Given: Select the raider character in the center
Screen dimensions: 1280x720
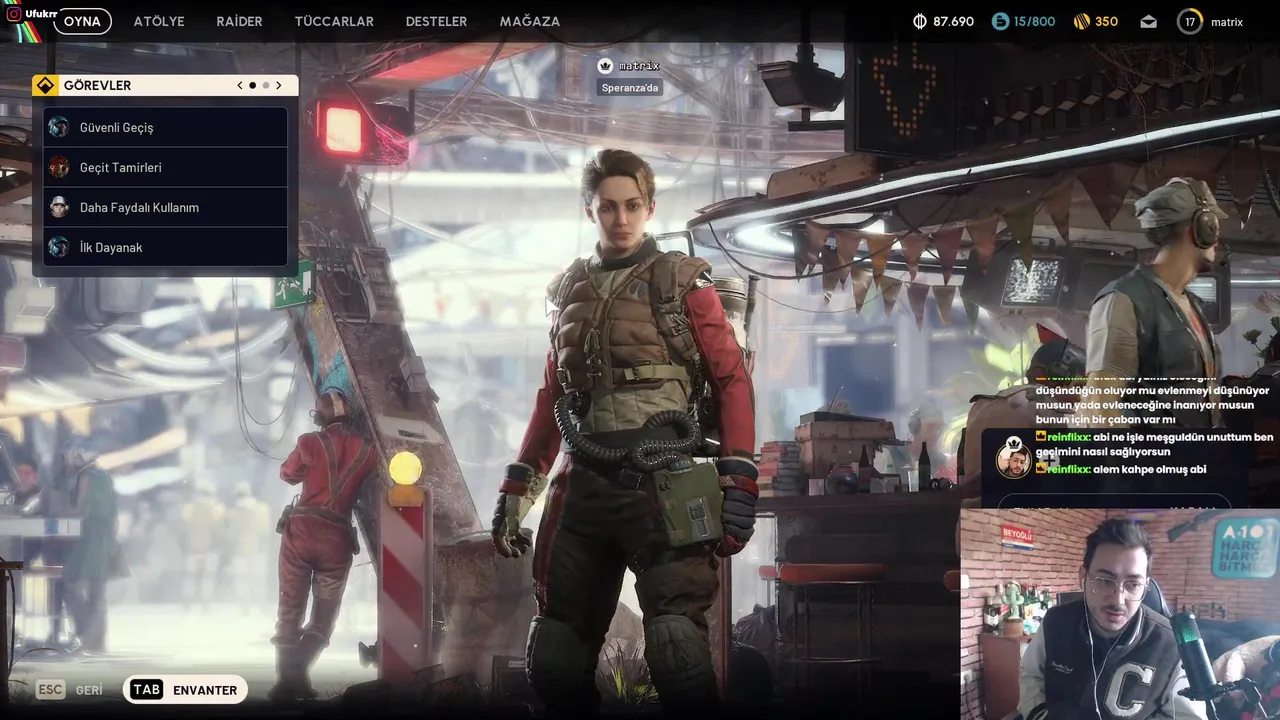Looking at the screenshot, I should pyautogui.click(x=628, y=430).
